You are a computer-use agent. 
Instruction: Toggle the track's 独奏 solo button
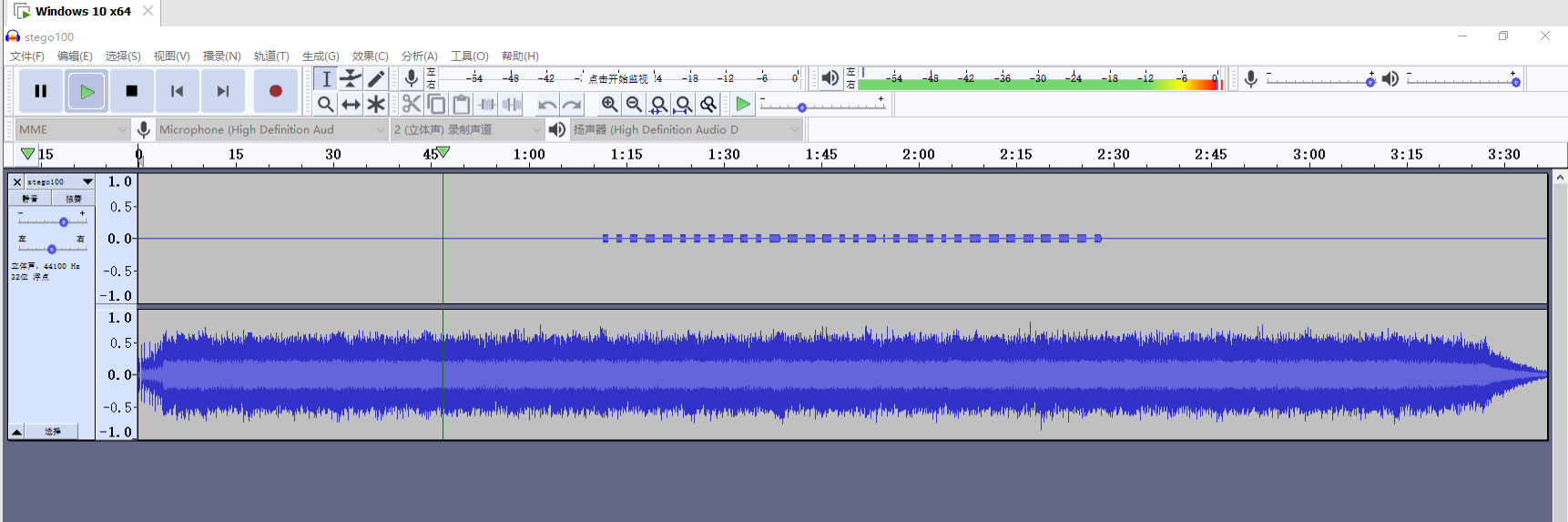[x=73, y=199]
